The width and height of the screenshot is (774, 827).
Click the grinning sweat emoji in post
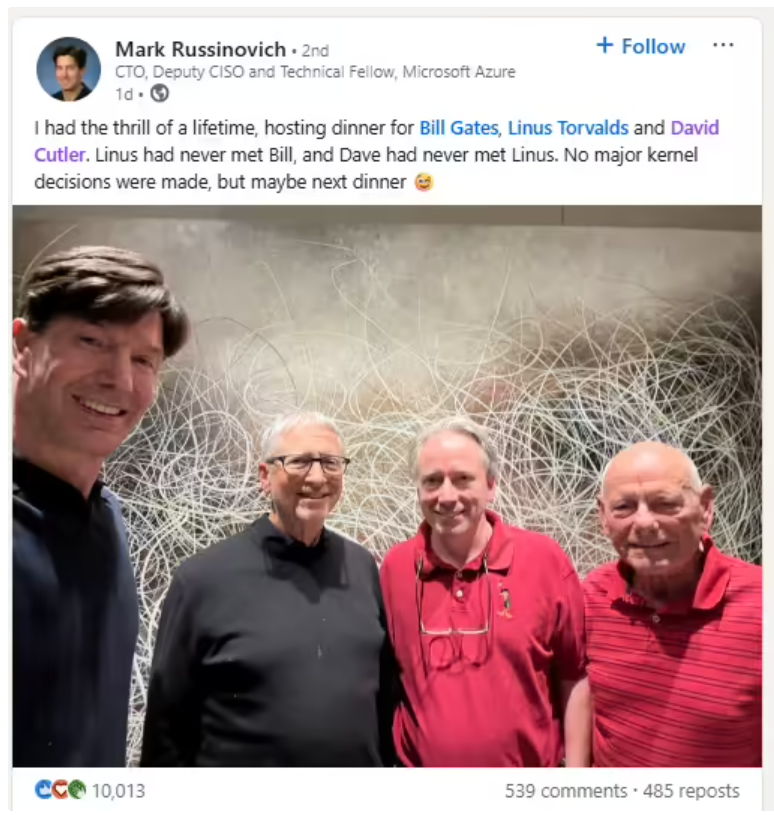[x=424, y=182]
